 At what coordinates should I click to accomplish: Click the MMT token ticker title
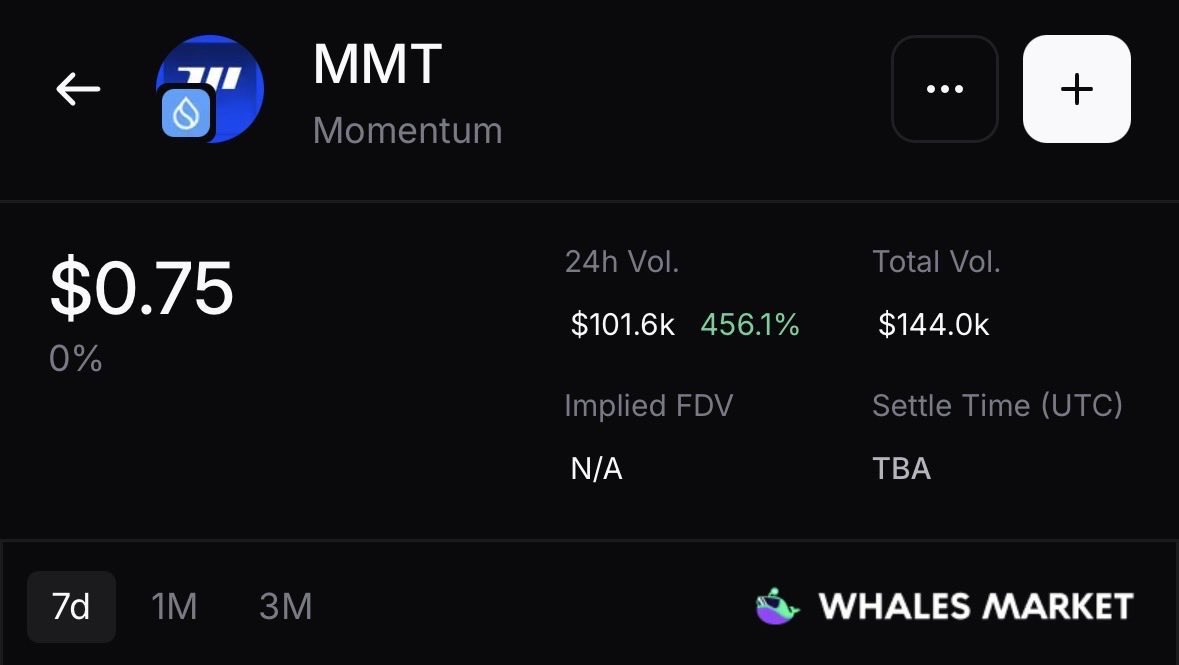coord(377,64)
